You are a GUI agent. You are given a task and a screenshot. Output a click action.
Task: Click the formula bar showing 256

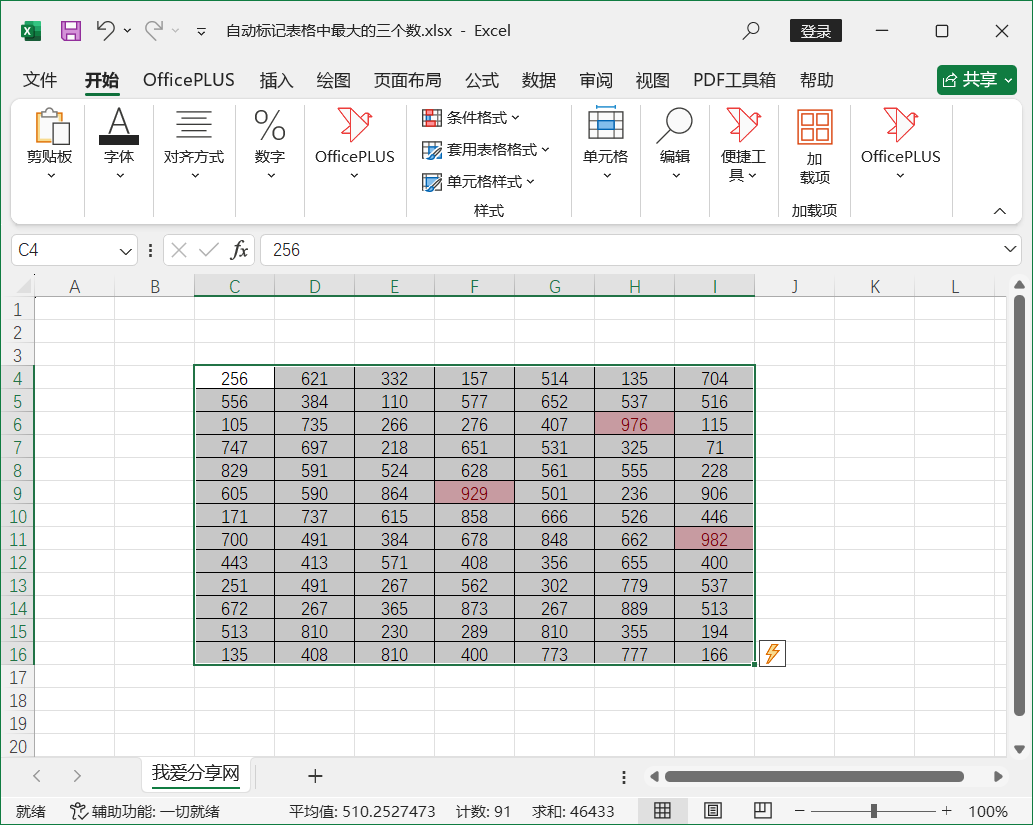pos(629,250)
